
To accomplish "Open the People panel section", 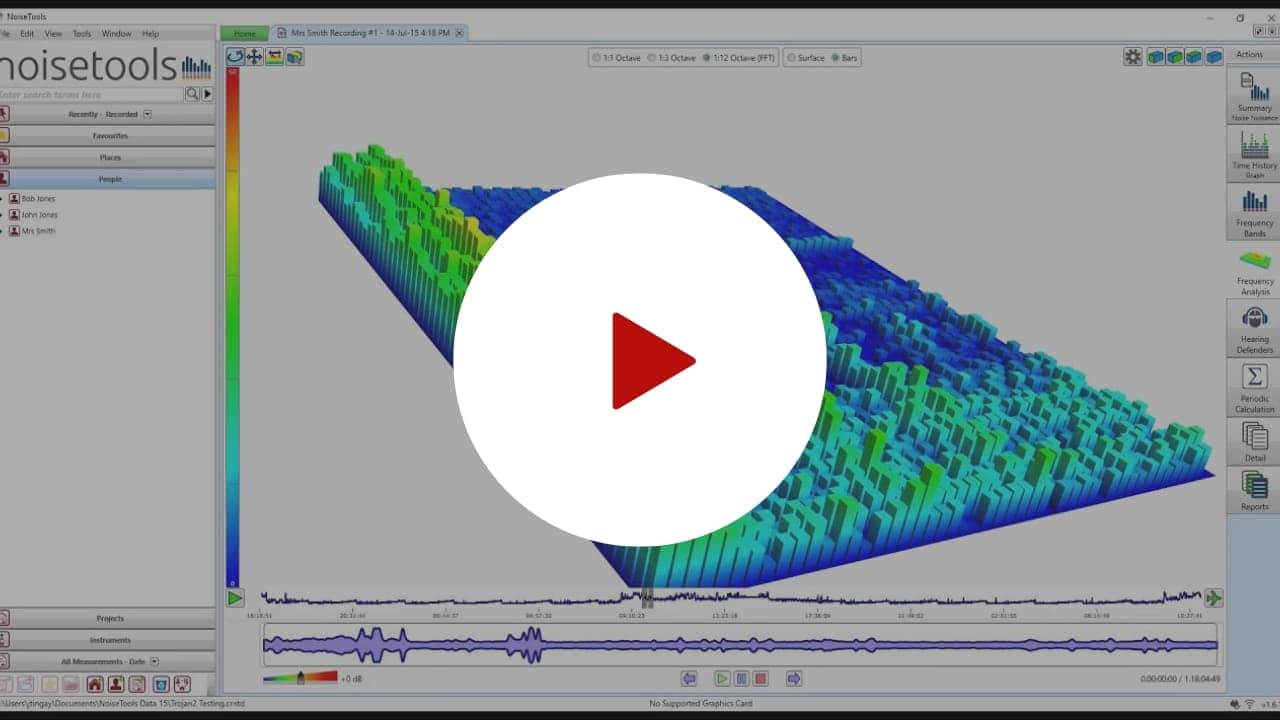I will (x=107, y=179).
